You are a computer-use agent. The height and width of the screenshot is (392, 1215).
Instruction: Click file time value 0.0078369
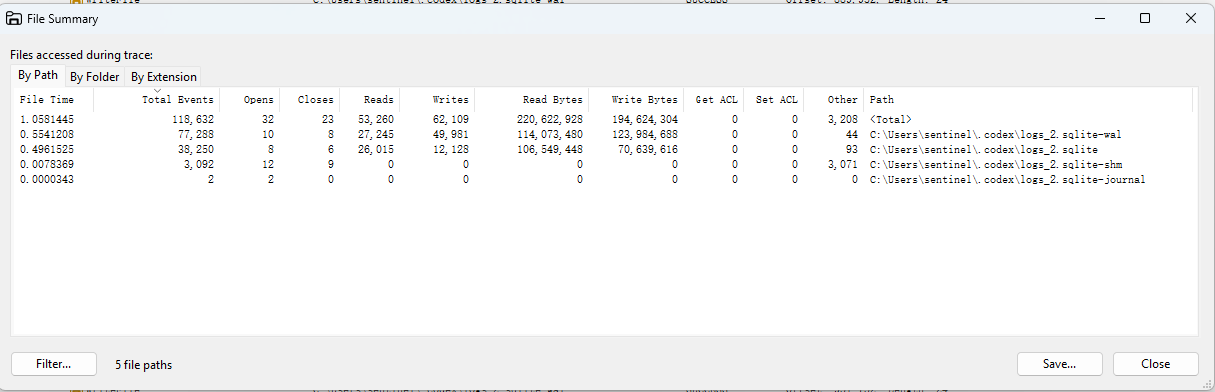point(46,164)
